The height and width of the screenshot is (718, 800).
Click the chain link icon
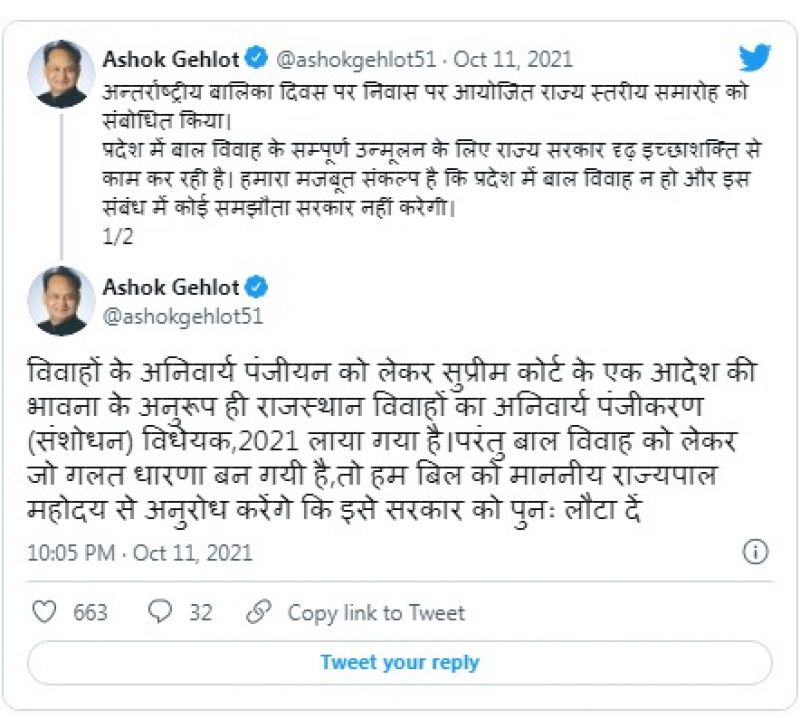(259, 611)
